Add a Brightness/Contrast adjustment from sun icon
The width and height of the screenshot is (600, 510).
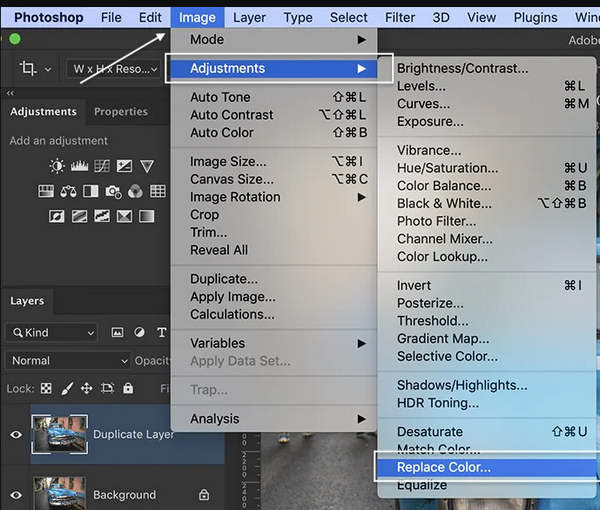[x=57, y=166]
